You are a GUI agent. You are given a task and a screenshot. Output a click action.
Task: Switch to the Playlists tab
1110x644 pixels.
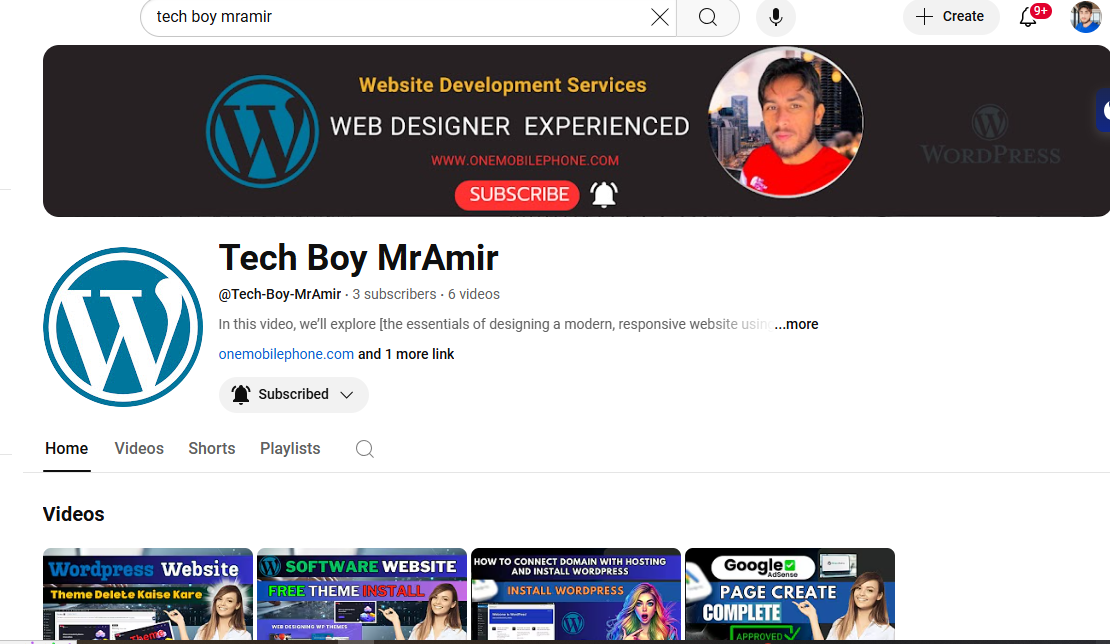click(290, 449)
